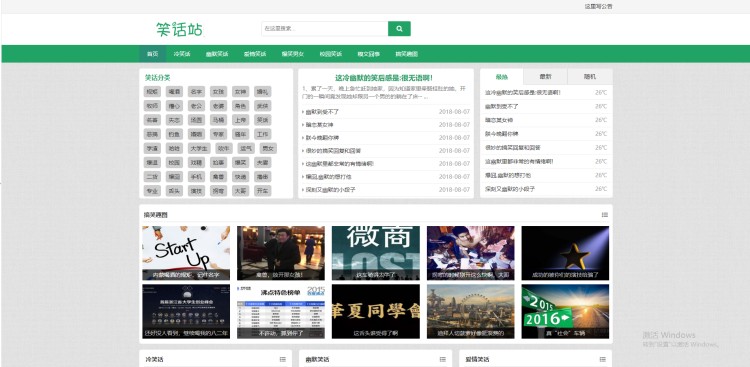Select the 女孩 category tag
Viewport: 750px width, 367px height.
(218, 91)
